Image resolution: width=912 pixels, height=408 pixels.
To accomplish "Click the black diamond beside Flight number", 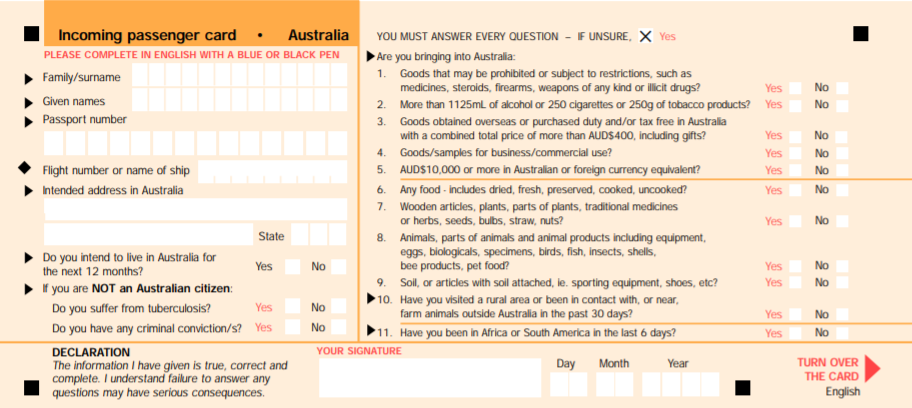I will pyautogui.click(x=26, y=168).
